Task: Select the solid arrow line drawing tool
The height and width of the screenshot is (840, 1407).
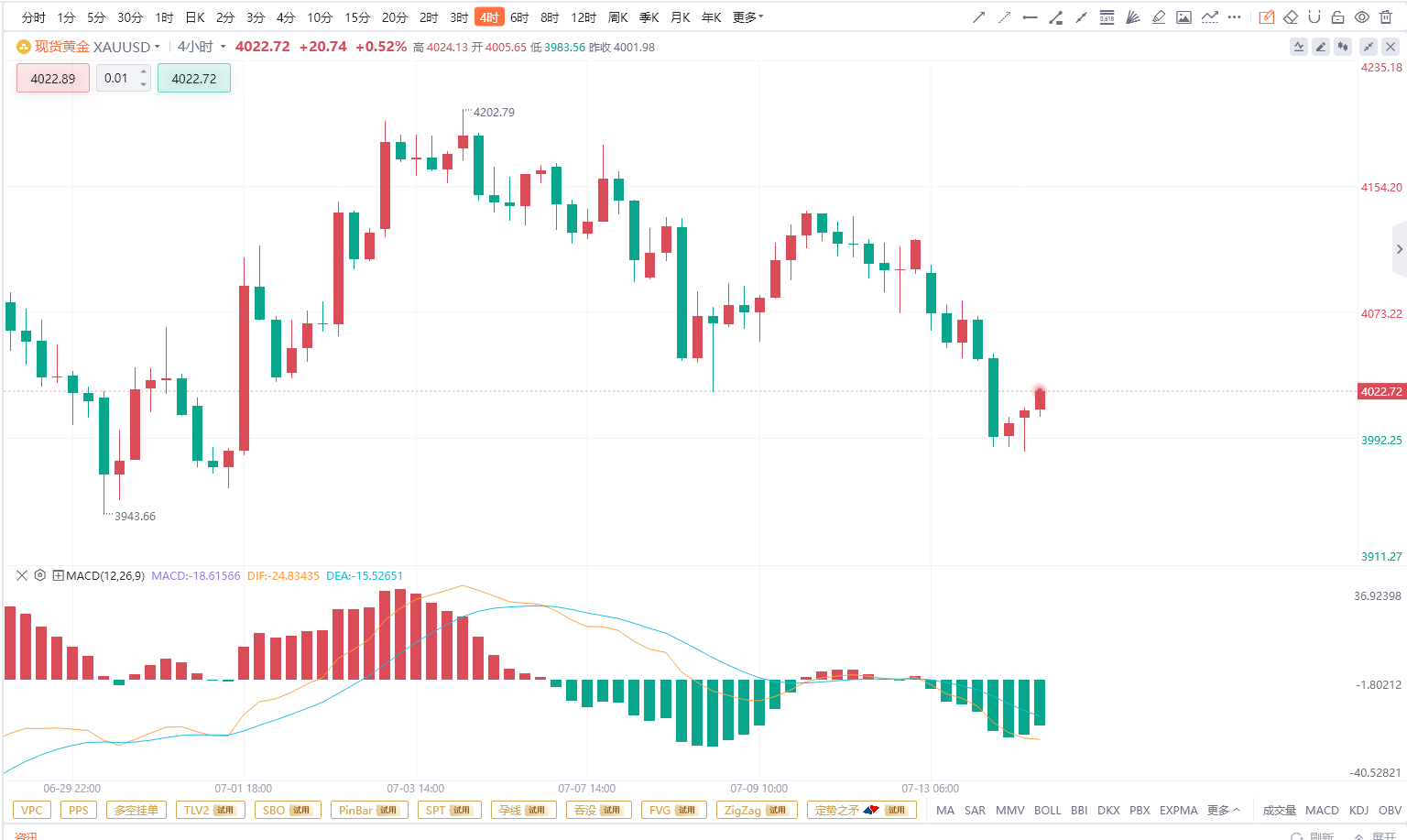Action: click(x=979, y=17)
